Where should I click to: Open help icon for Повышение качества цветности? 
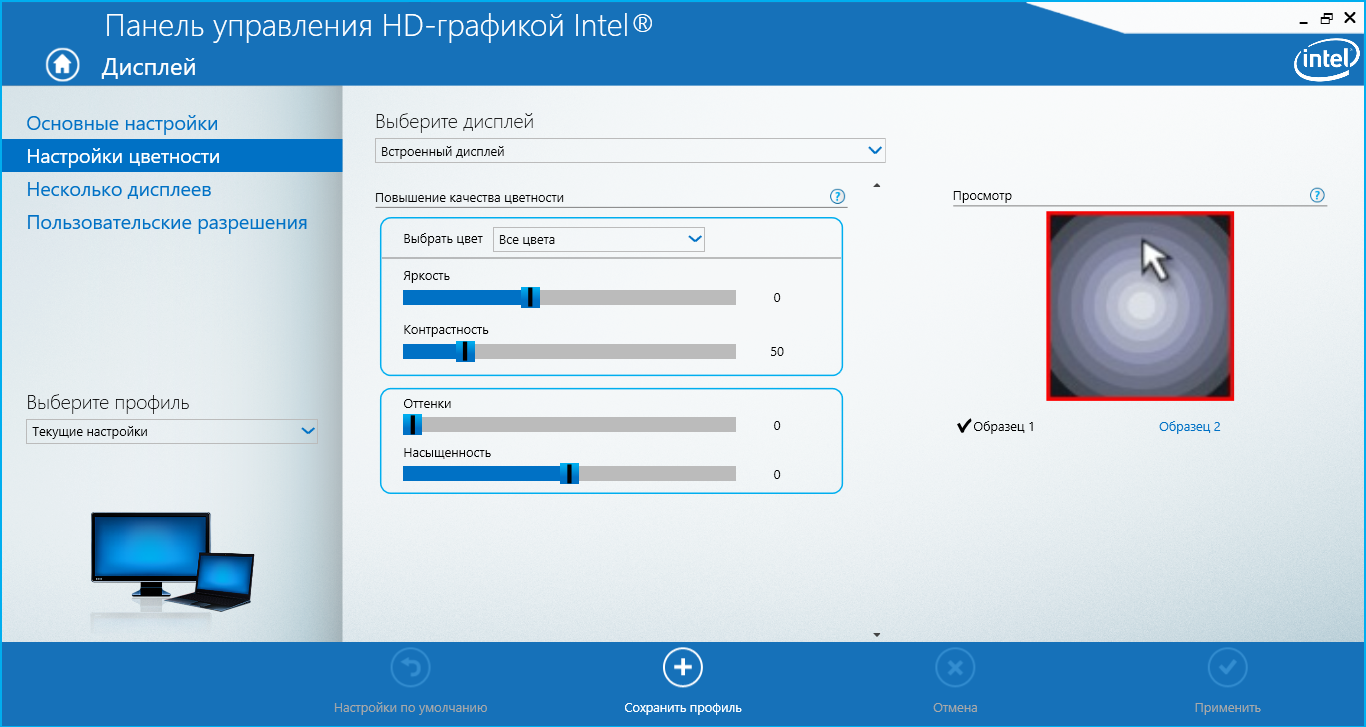[838, 196]
